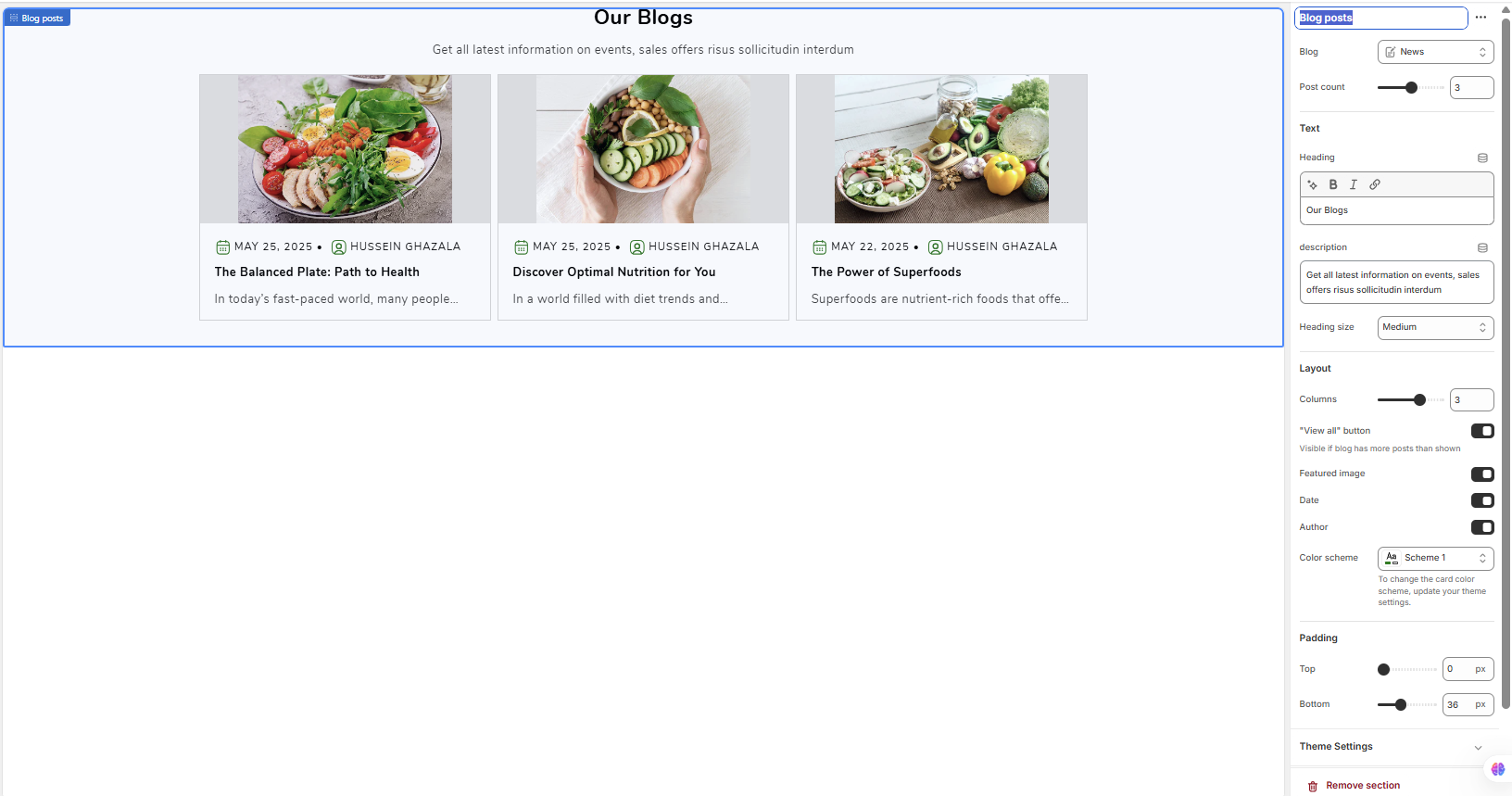Turn off the Featured image toggle
The width and height of the screenshot is (1512, 796).
(x=1482, y=474)
